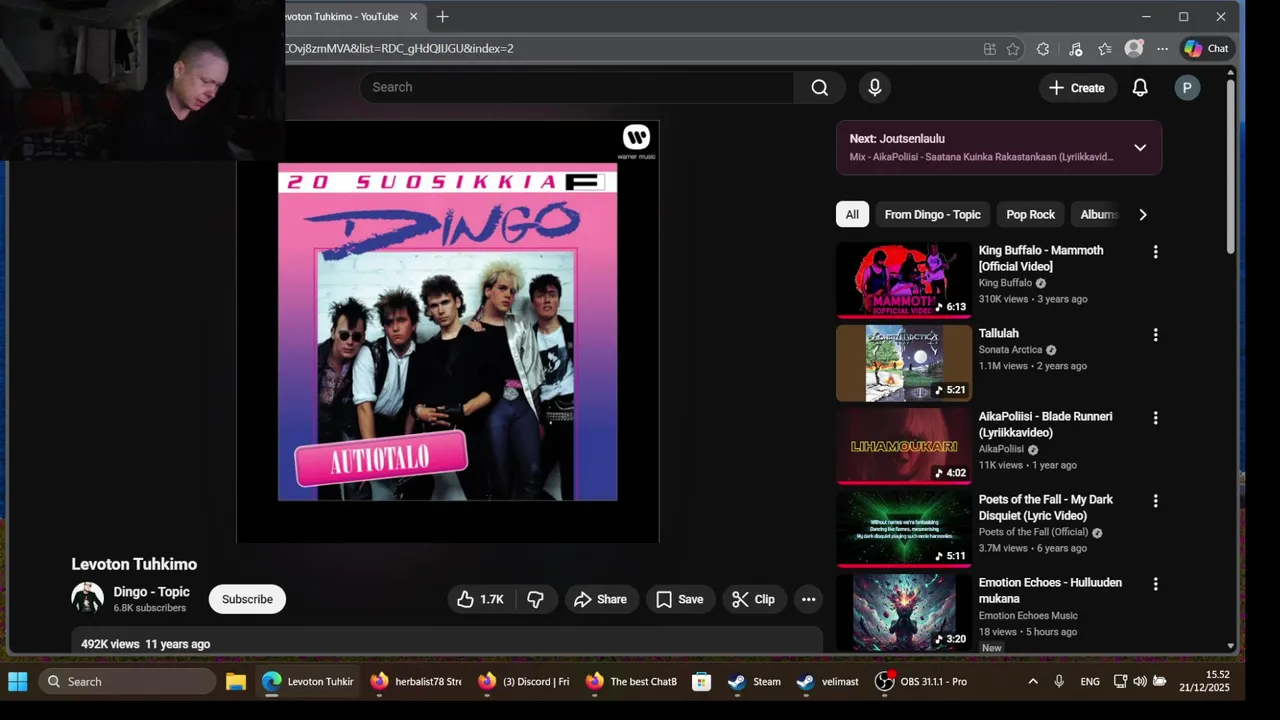Open Dingo - Topic channel avatar
The image size is (1280, 720).
click(88, 598)
